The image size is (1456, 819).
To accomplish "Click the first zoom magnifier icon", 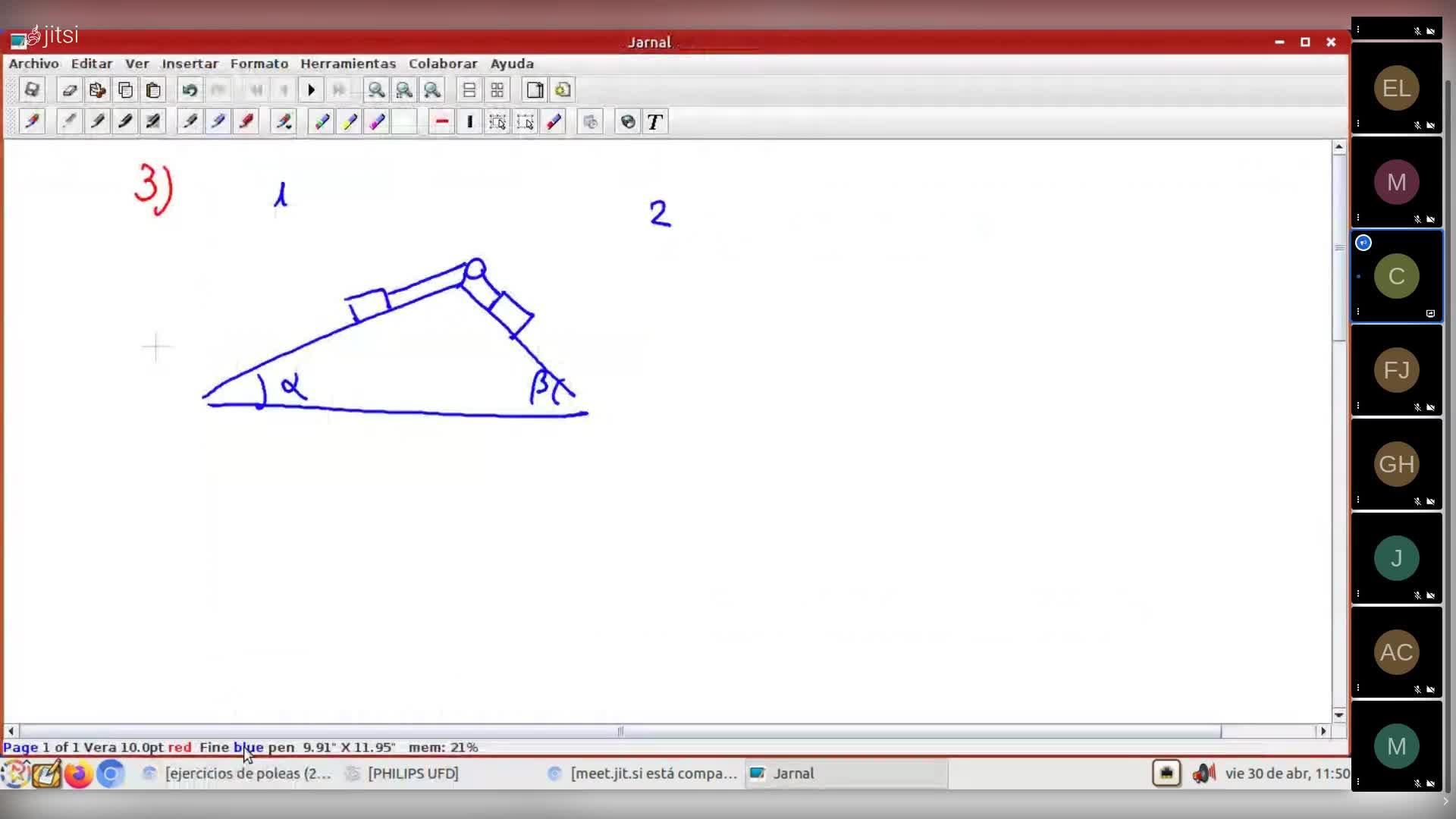I will (376, 90).
